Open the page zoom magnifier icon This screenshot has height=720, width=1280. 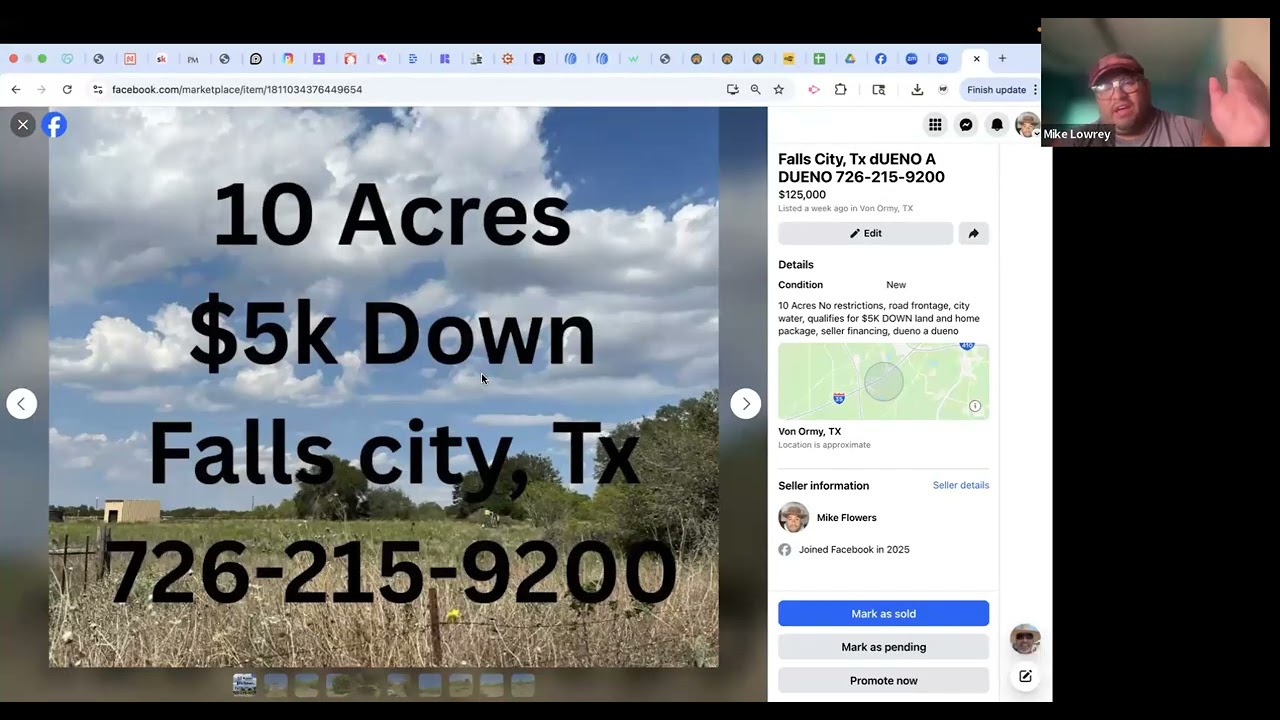[756, 89]
